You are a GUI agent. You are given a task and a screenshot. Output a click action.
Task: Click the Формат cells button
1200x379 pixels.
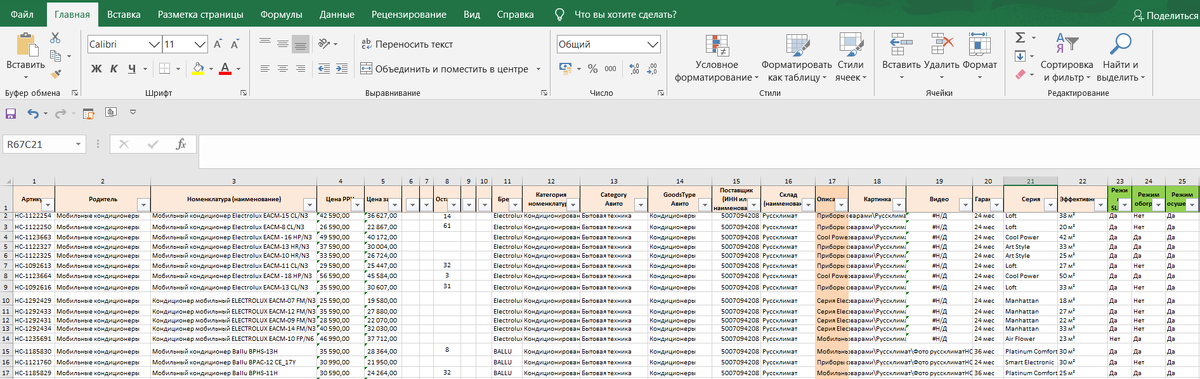coord(981,57)
